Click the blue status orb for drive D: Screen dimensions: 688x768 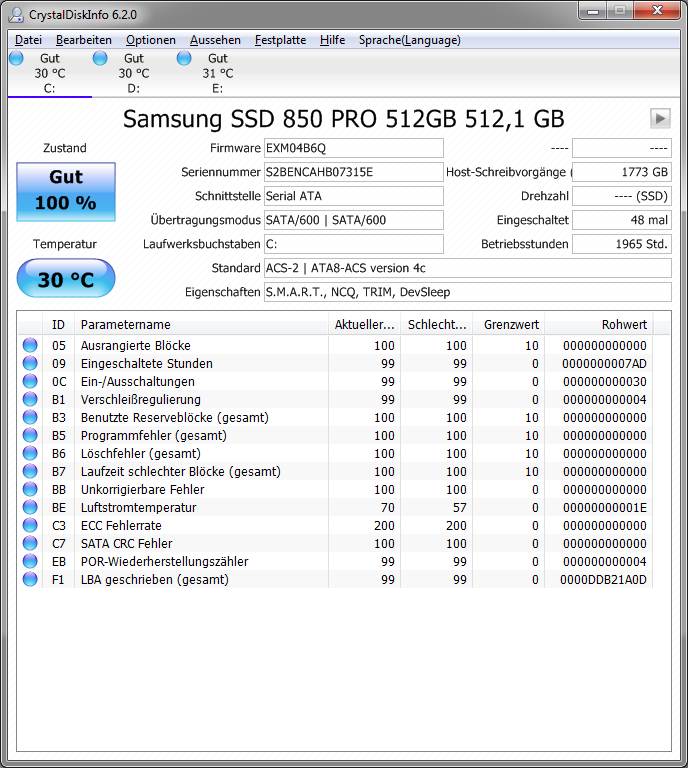coord(100,58)
